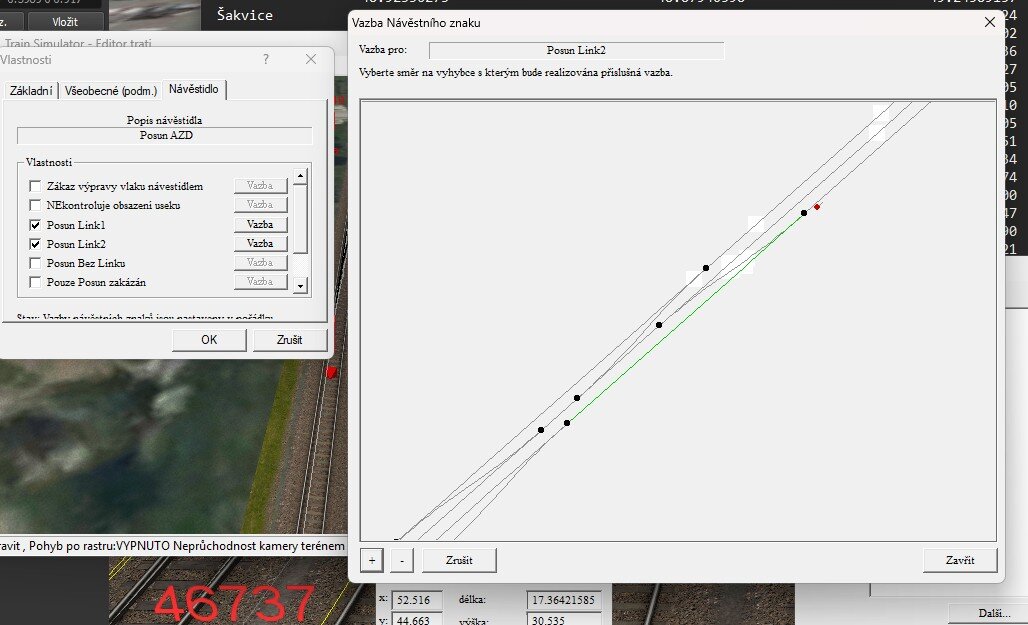The width and height of the screenshot is (1028, 625).
Task: Close the Vlastnosti dialog
Action: click(311, 59)
